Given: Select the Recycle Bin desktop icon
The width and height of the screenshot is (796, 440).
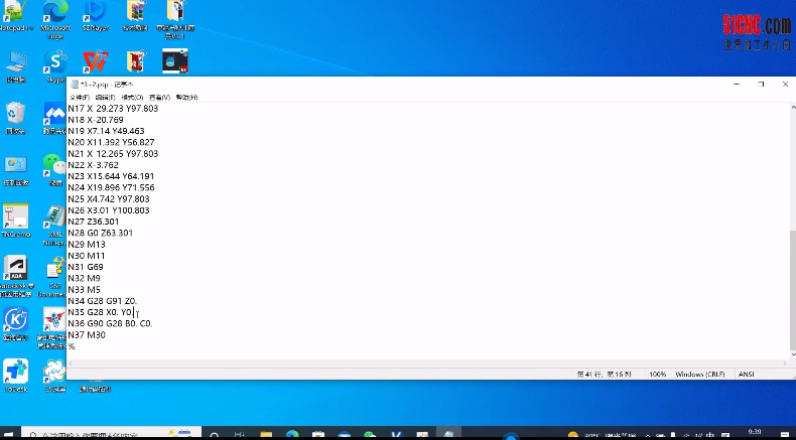Looking at the screenshot, I should click(x=15, y=114).
